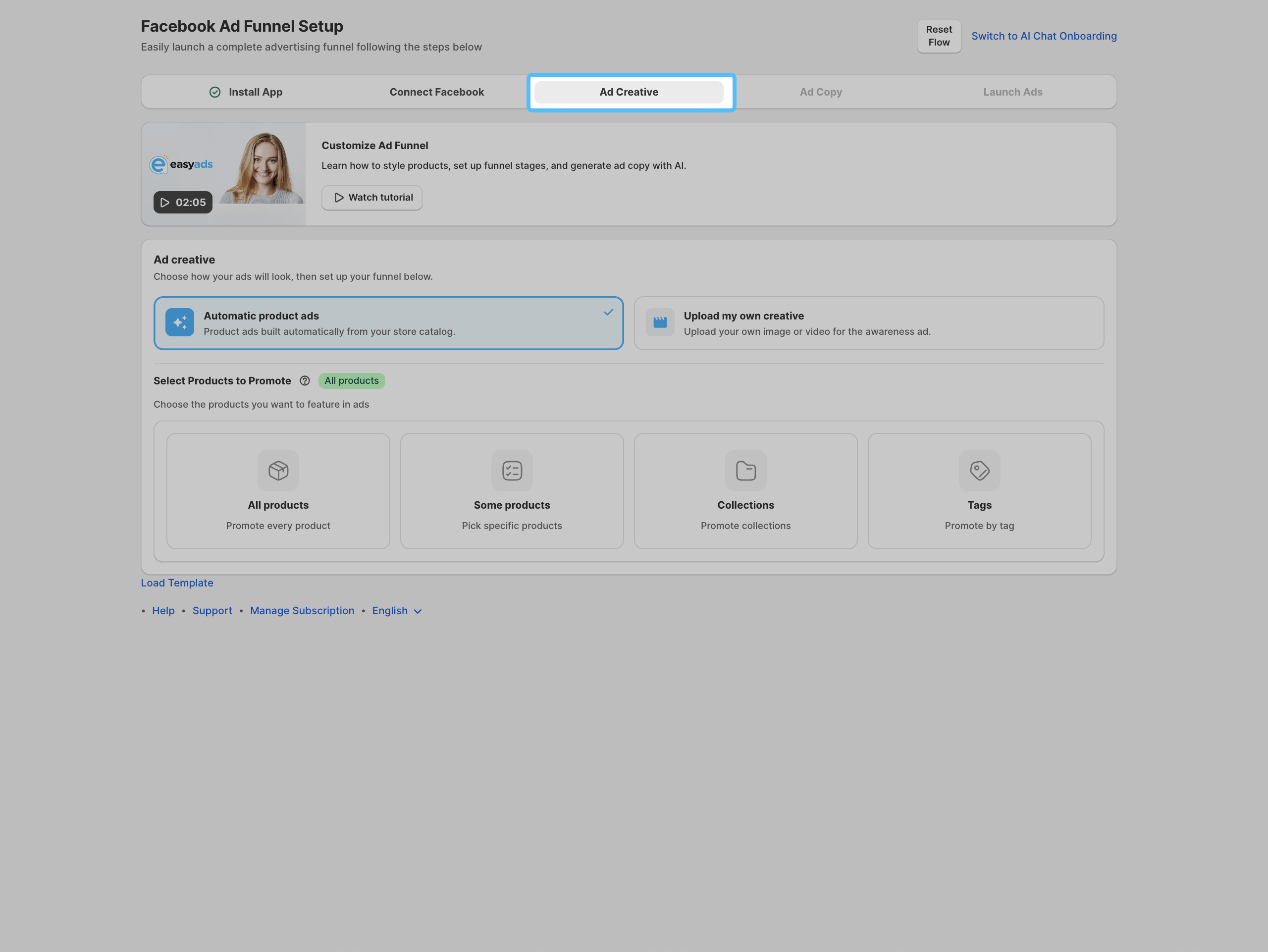
Task: Click the 'Learn how to style products' description
Action: 504,165
